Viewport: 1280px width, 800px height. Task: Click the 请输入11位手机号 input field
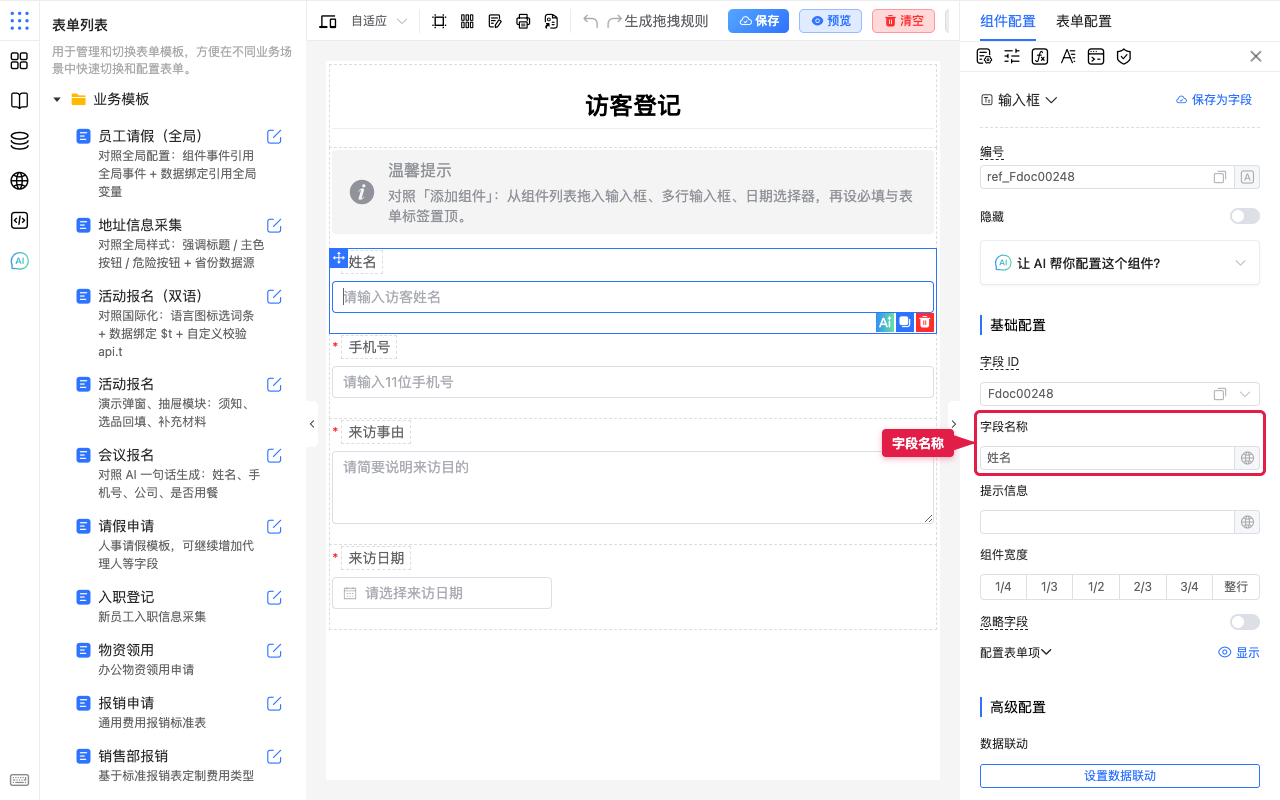pyautogui.click(x=633, y=382)
